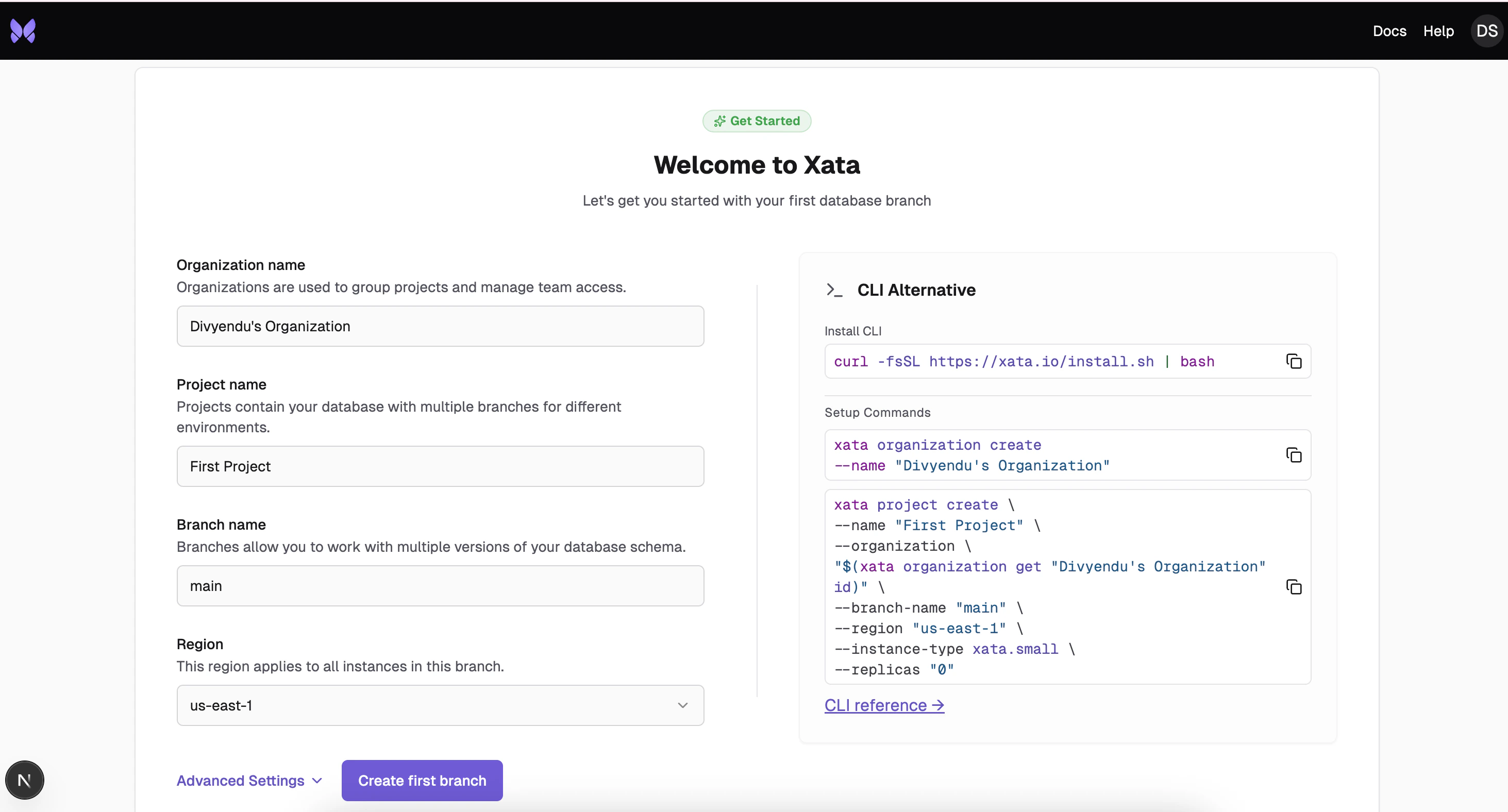
Task: Select the Organization name field showing Divyendu's Organization
Action: (x=440, y=326)
